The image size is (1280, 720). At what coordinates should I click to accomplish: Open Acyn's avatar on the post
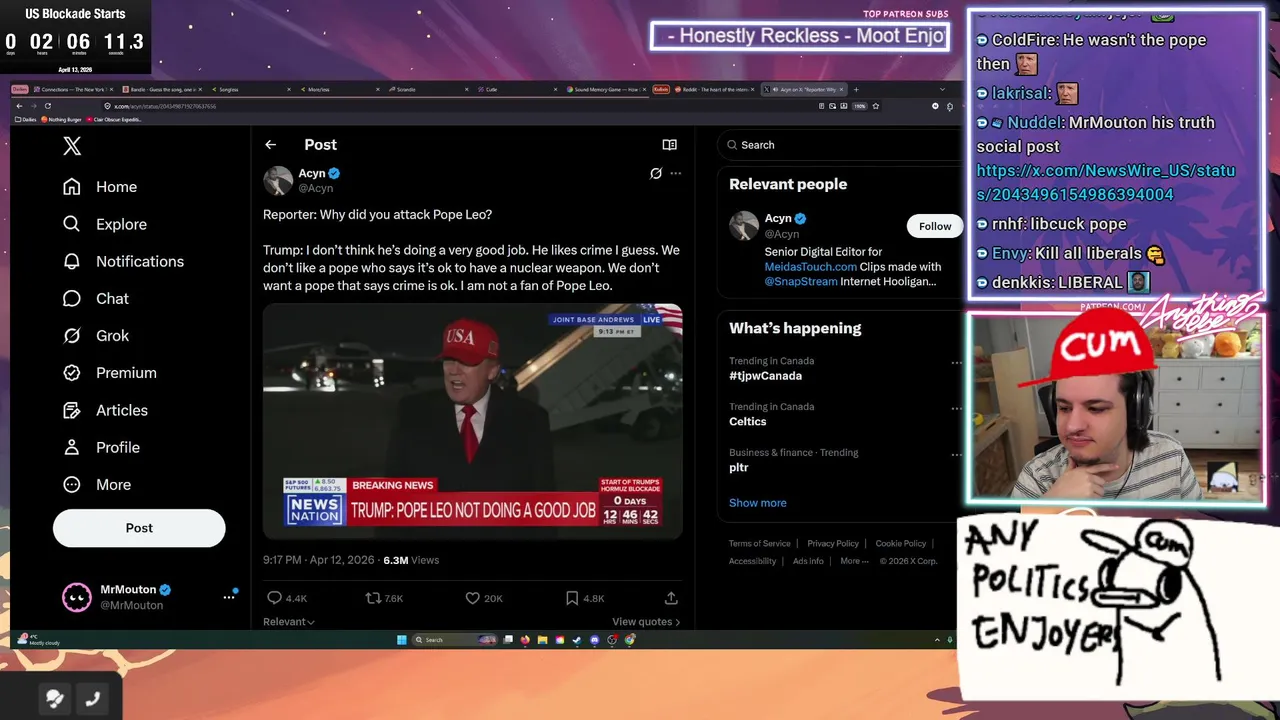tap(278, 180)
